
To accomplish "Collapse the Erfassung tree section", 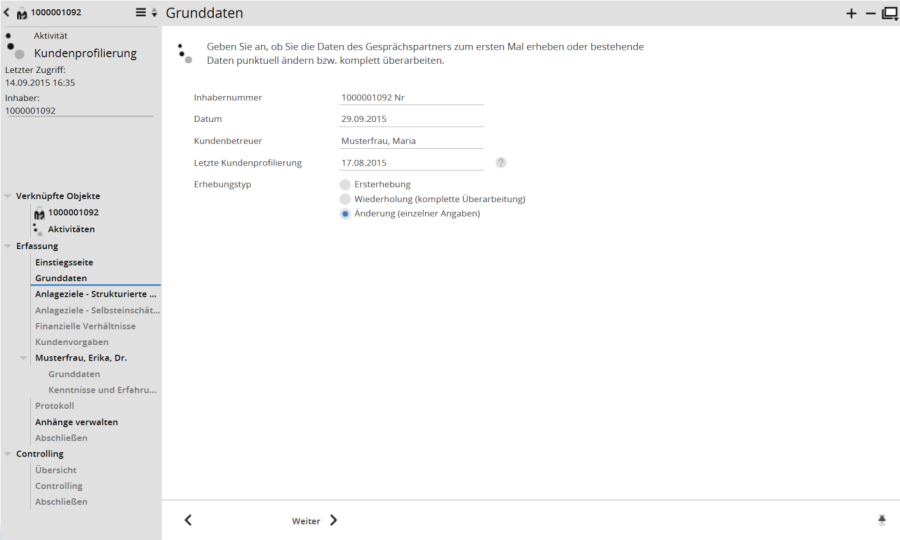I will point(8,246).
